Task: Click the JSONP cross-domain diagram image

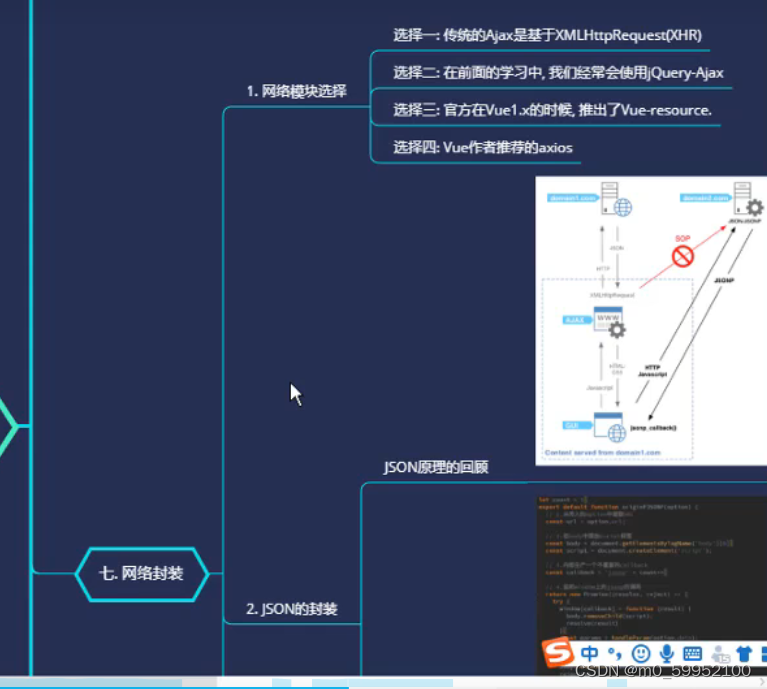Action: click(651, 321)
